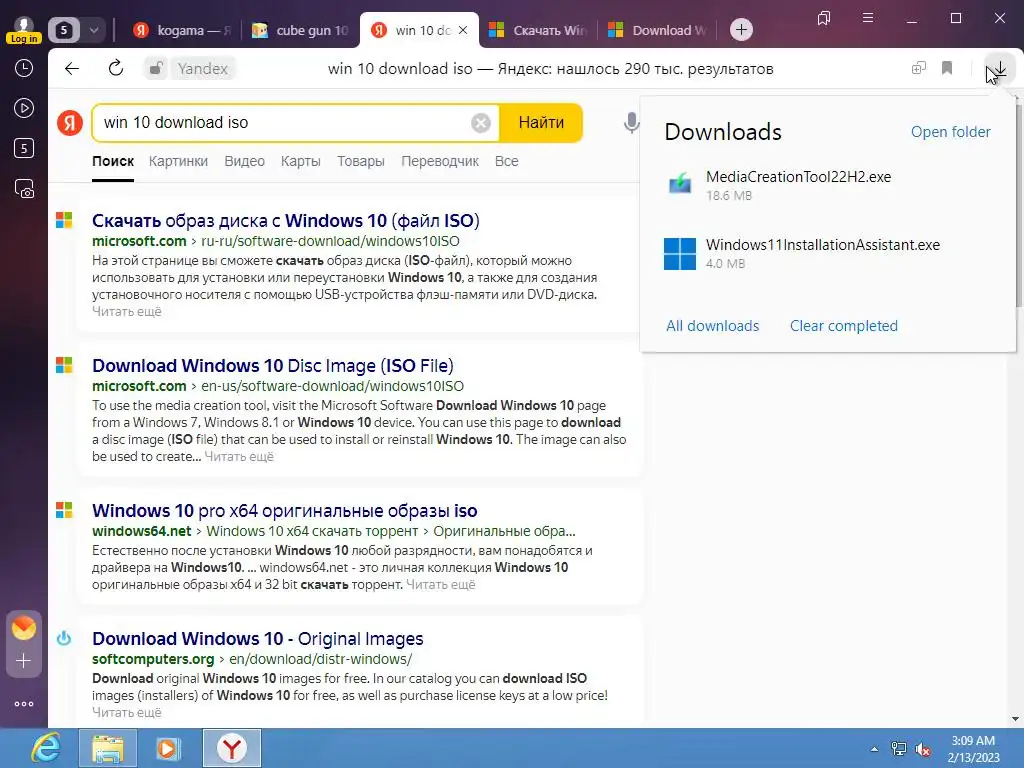Bookmark this page with bookmark icon
Image resolution: width=1024 pixels, height=768 pixels.
[x=947, y=68]
